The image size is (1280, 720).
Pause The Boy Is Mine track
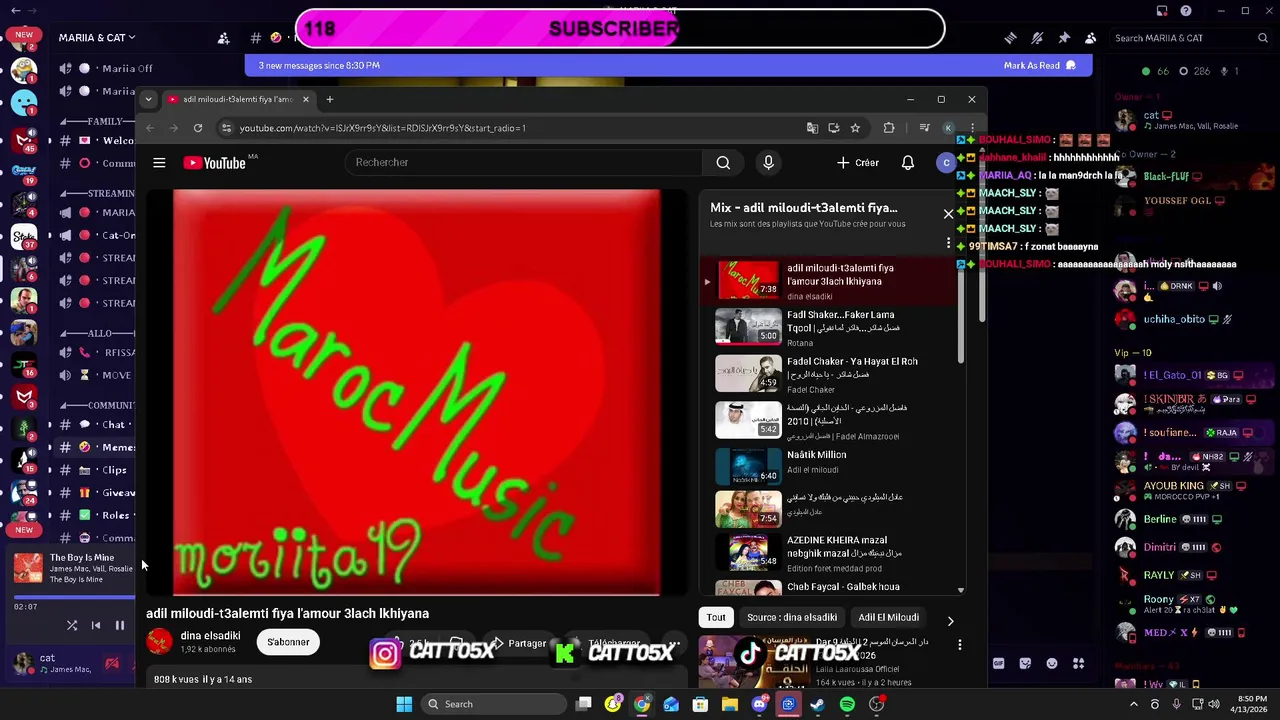[120, 626]
